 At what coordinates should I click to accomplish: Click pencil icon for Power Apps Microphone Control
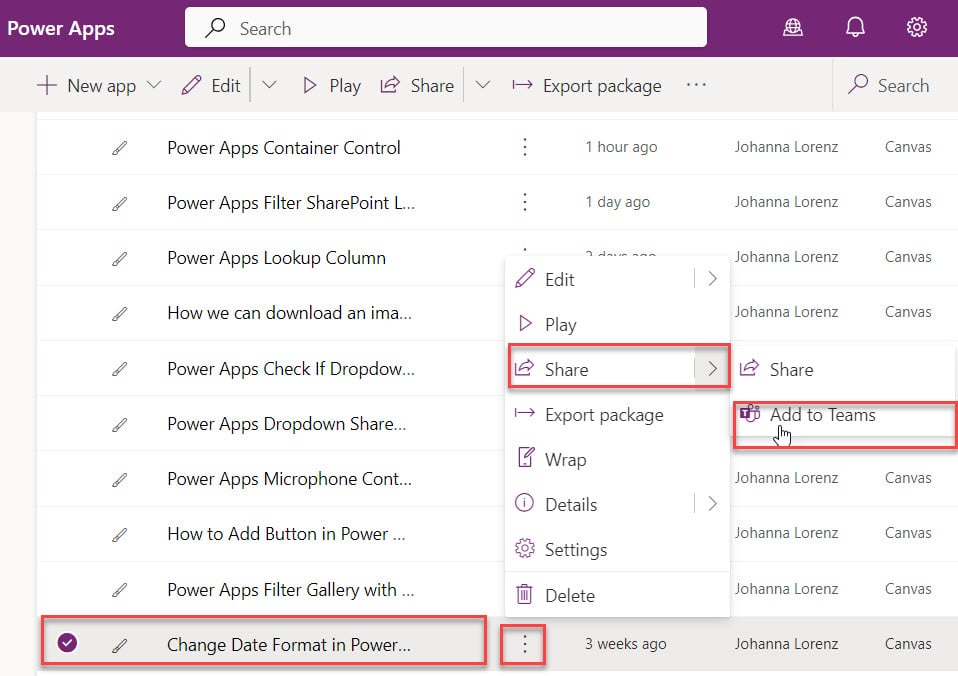(x=120, y=480)
